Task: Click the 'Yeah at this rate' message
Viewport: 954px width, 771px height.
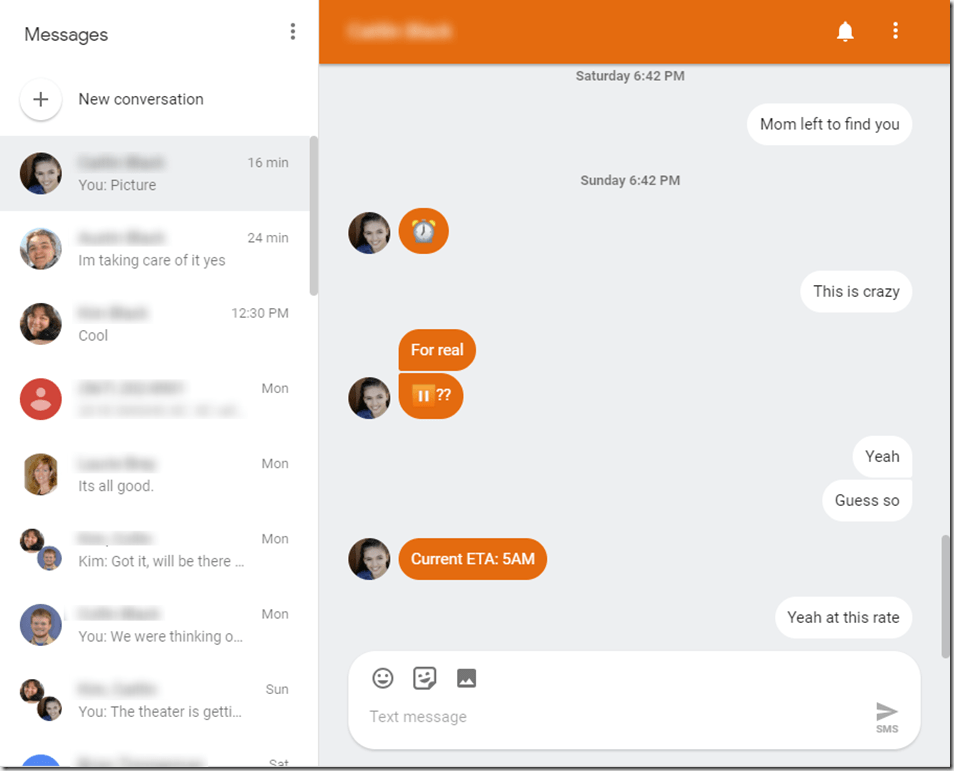Action: point(843,618)
